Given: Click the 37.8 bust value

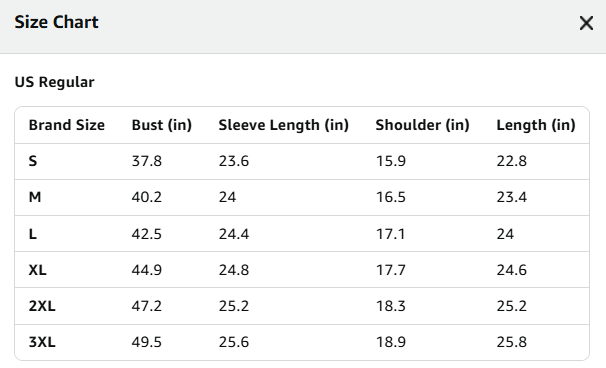Looking at the screenshot, I should pos(146,161).
